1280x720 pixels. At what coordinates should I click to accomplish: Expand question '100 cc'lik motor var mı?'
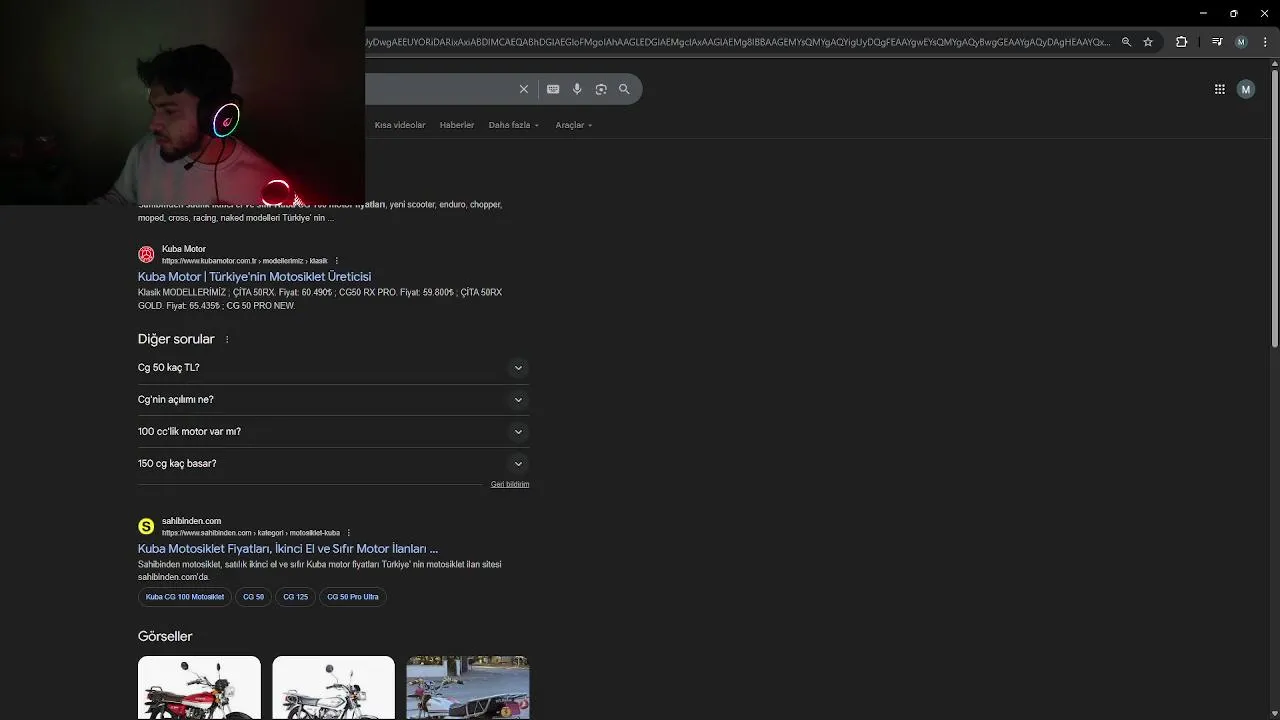(x=333, y=432)
